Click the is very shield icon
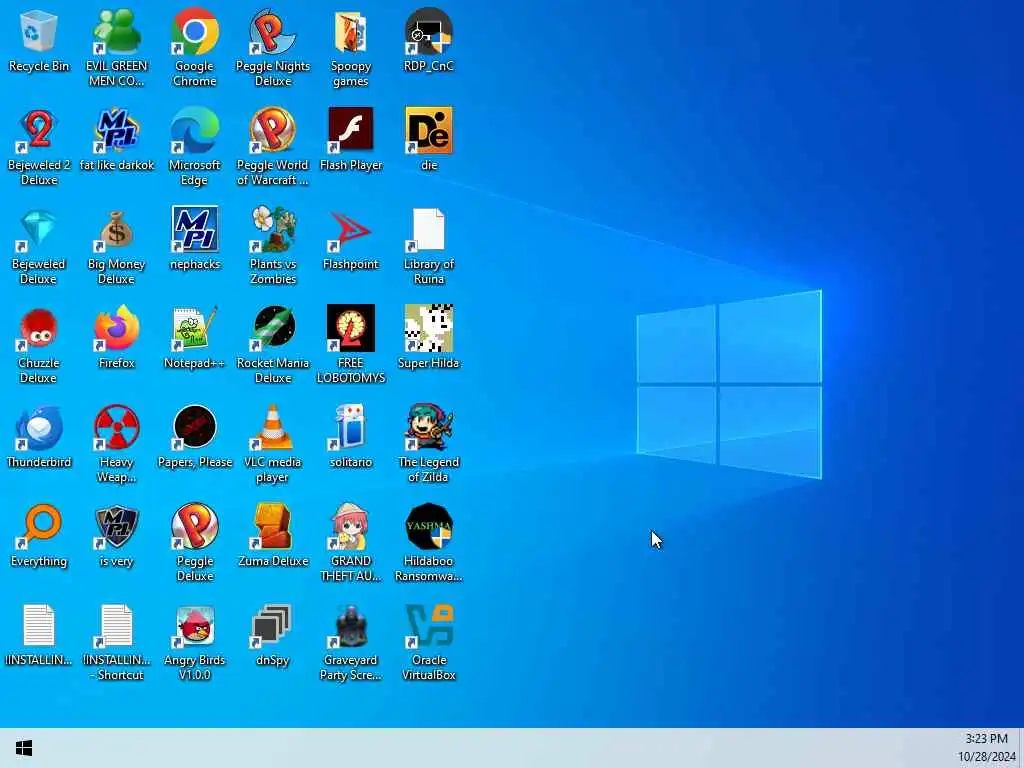Viewport: 1024px width, 768px height. pyautogui.click(x=116, y=526)
